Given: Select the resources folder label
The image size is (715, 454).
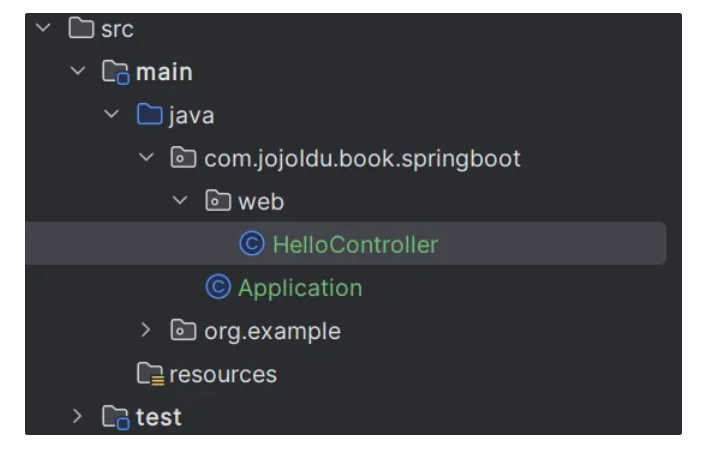Looking at the screenshot, I should pos(223,375).
